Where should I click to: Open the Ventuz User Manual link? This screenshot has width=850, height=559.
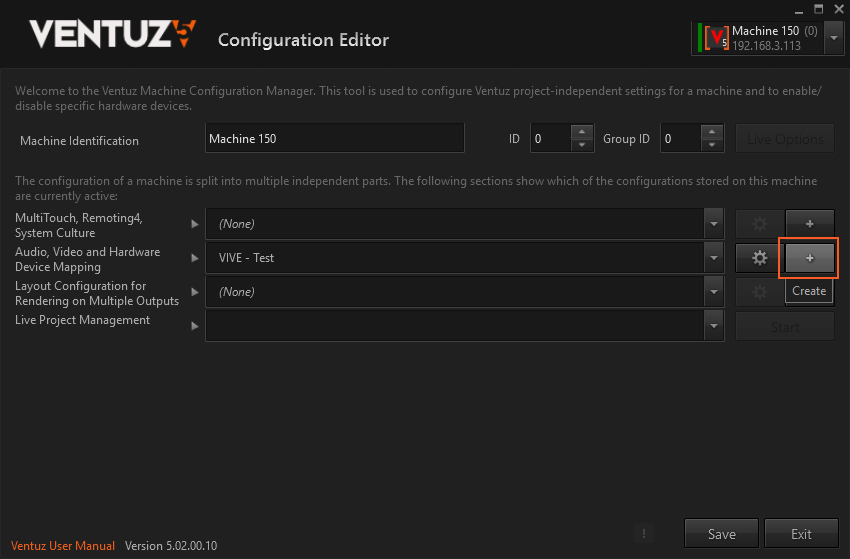63,546
